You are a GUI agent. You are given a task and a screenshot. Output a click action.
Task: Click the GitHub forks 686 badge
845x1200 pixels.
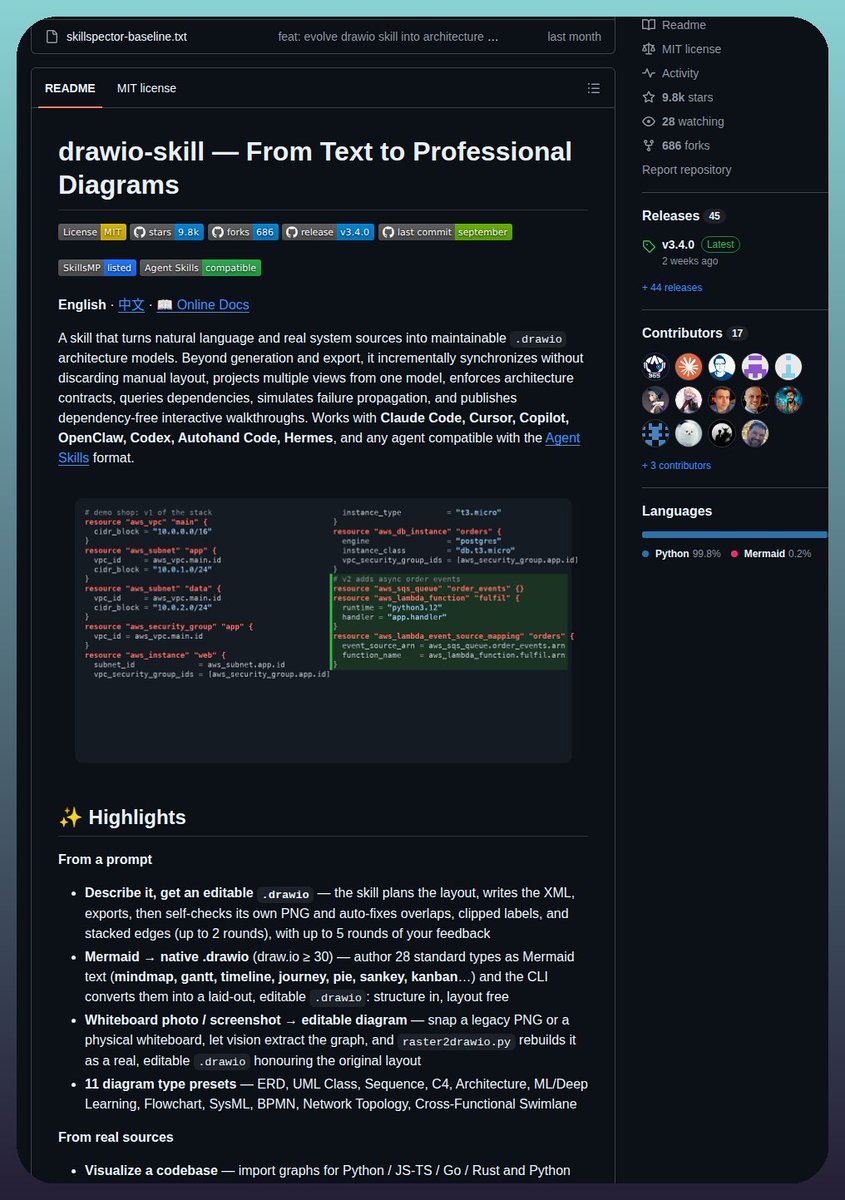(x=243, y=232)
